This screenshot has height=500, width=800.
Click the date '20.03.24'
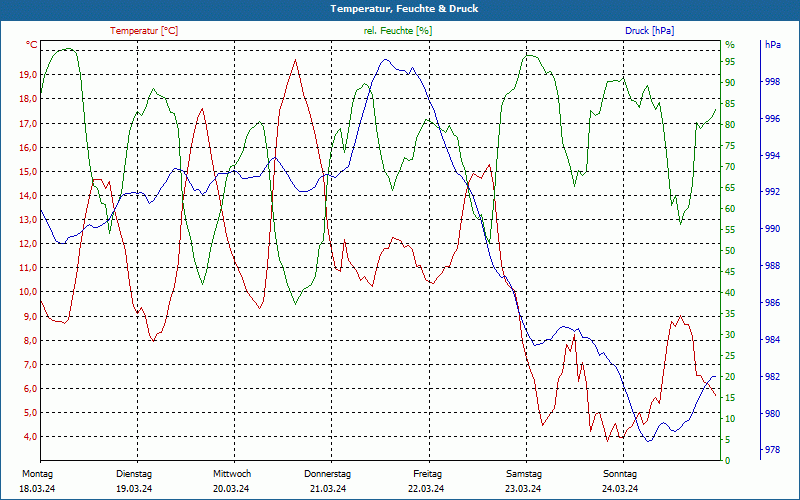[231, 489]
